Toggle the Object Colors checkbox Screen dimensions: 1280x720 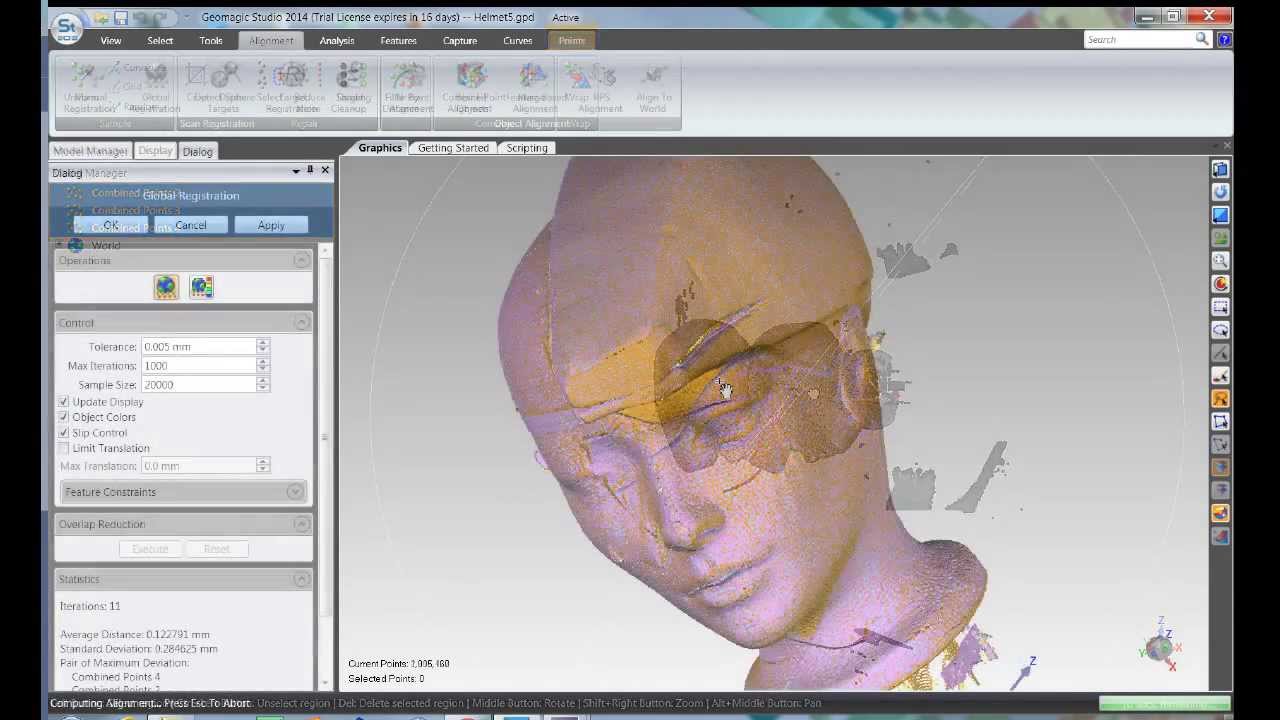coord(64,417)
